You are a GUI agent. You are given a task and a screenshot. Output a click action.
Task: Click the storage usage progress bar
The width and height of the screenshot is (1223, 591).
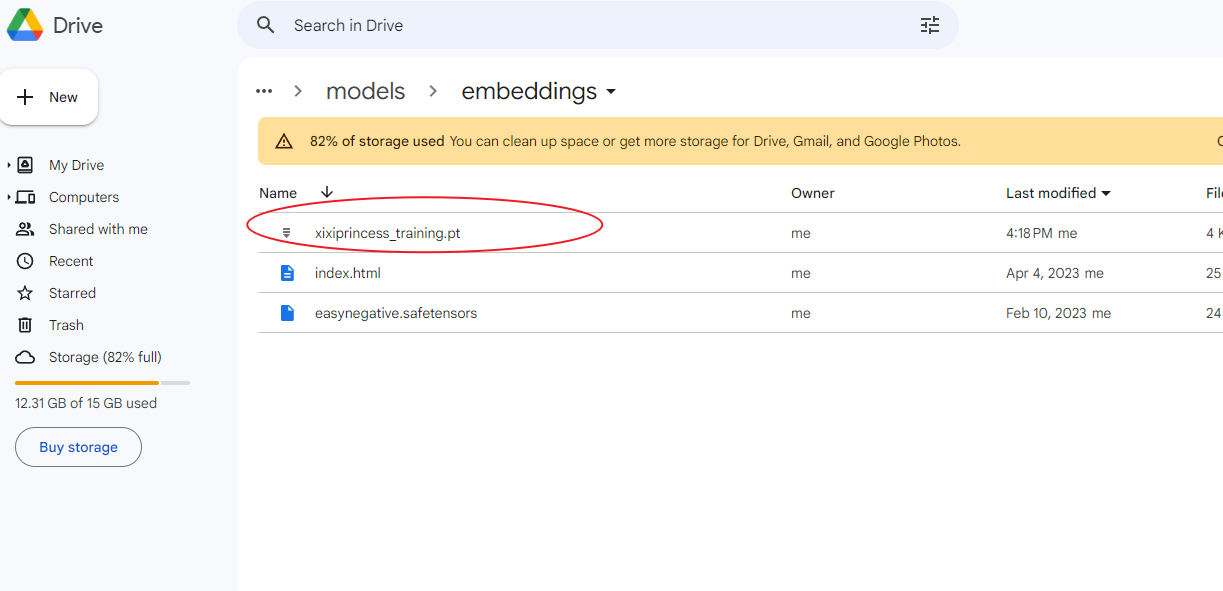pos(102,382)
